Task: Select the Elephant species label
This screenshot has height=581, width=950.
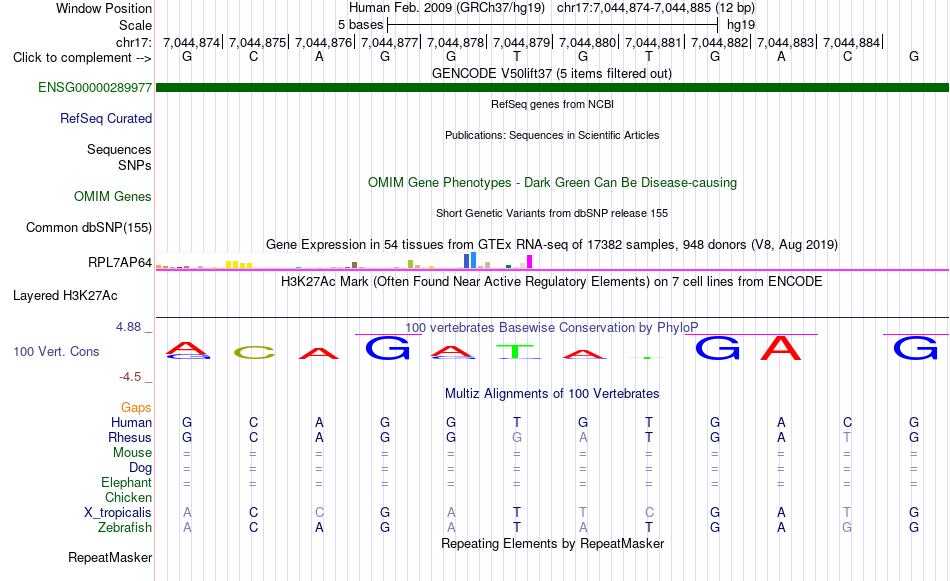Action: click(126, 482)
